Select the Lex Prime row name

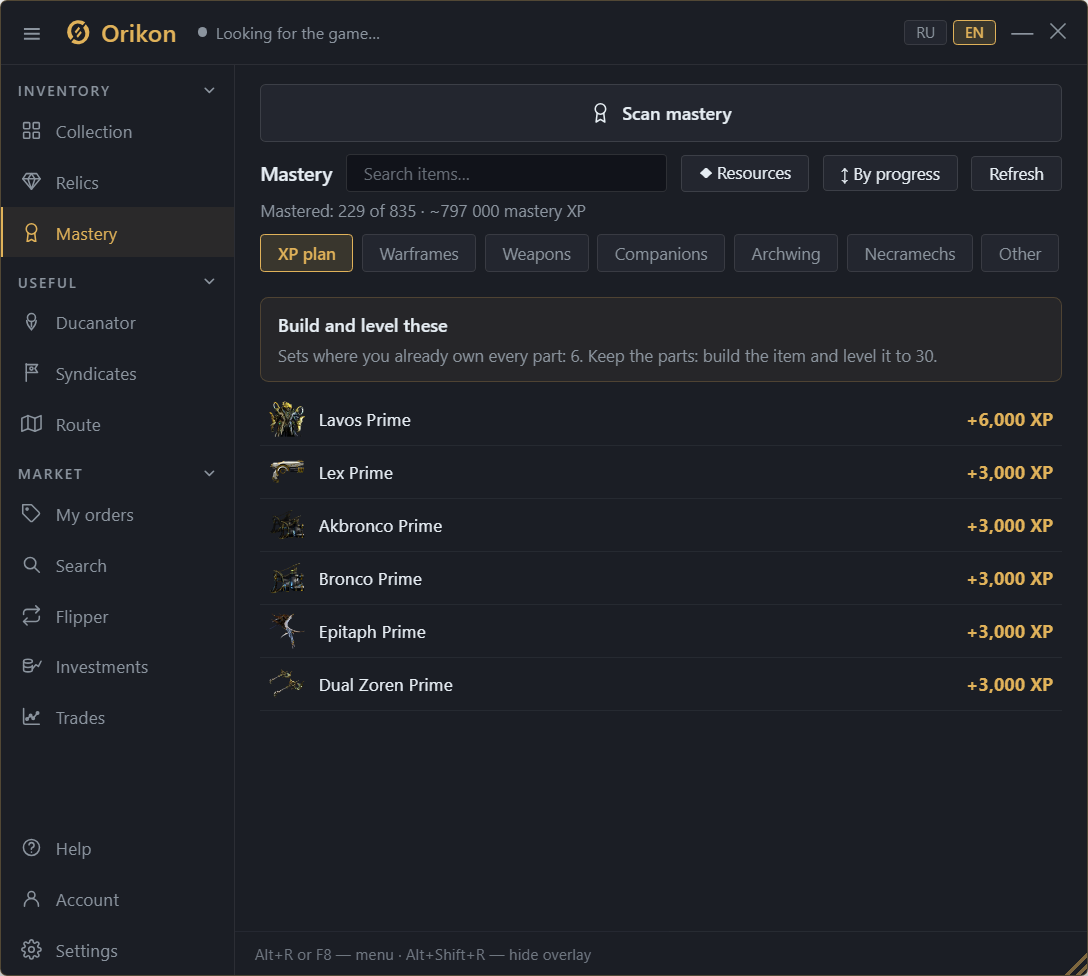(x=355, y=472)
